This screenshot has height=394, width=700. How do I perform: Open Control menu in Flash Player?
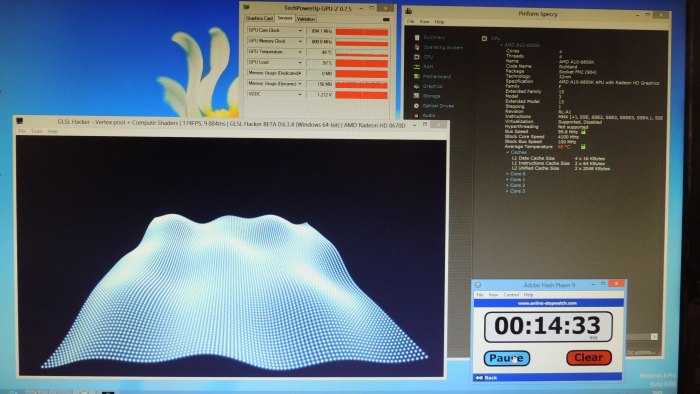511,295
